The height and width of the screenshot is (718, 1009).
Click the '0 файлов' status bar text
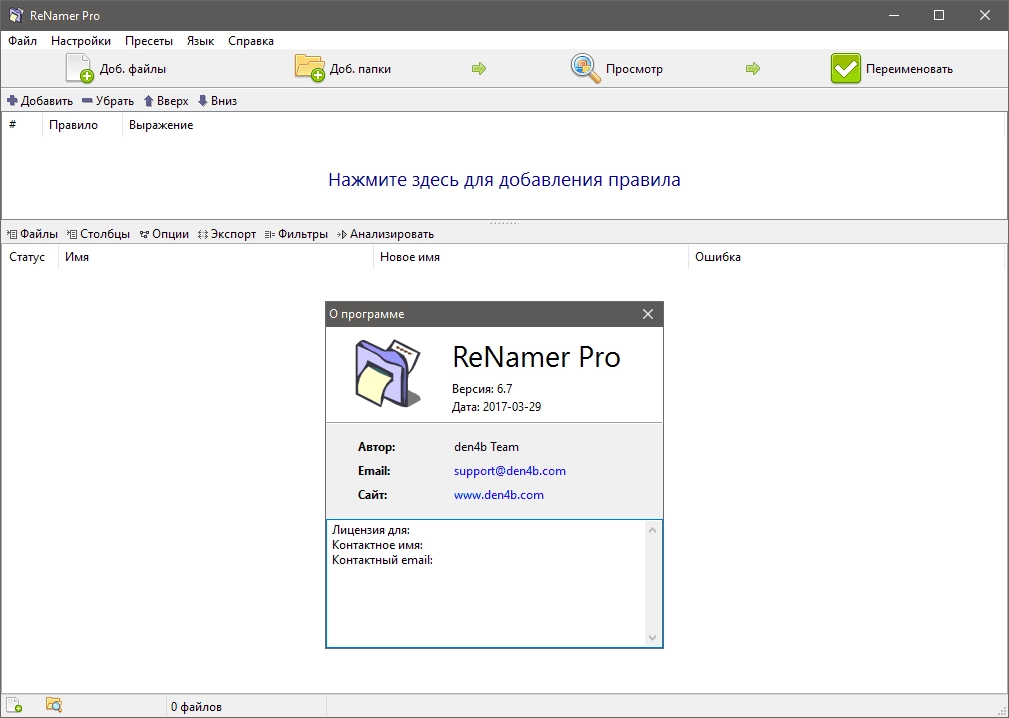pyautogui.click(x=196, y=706)
